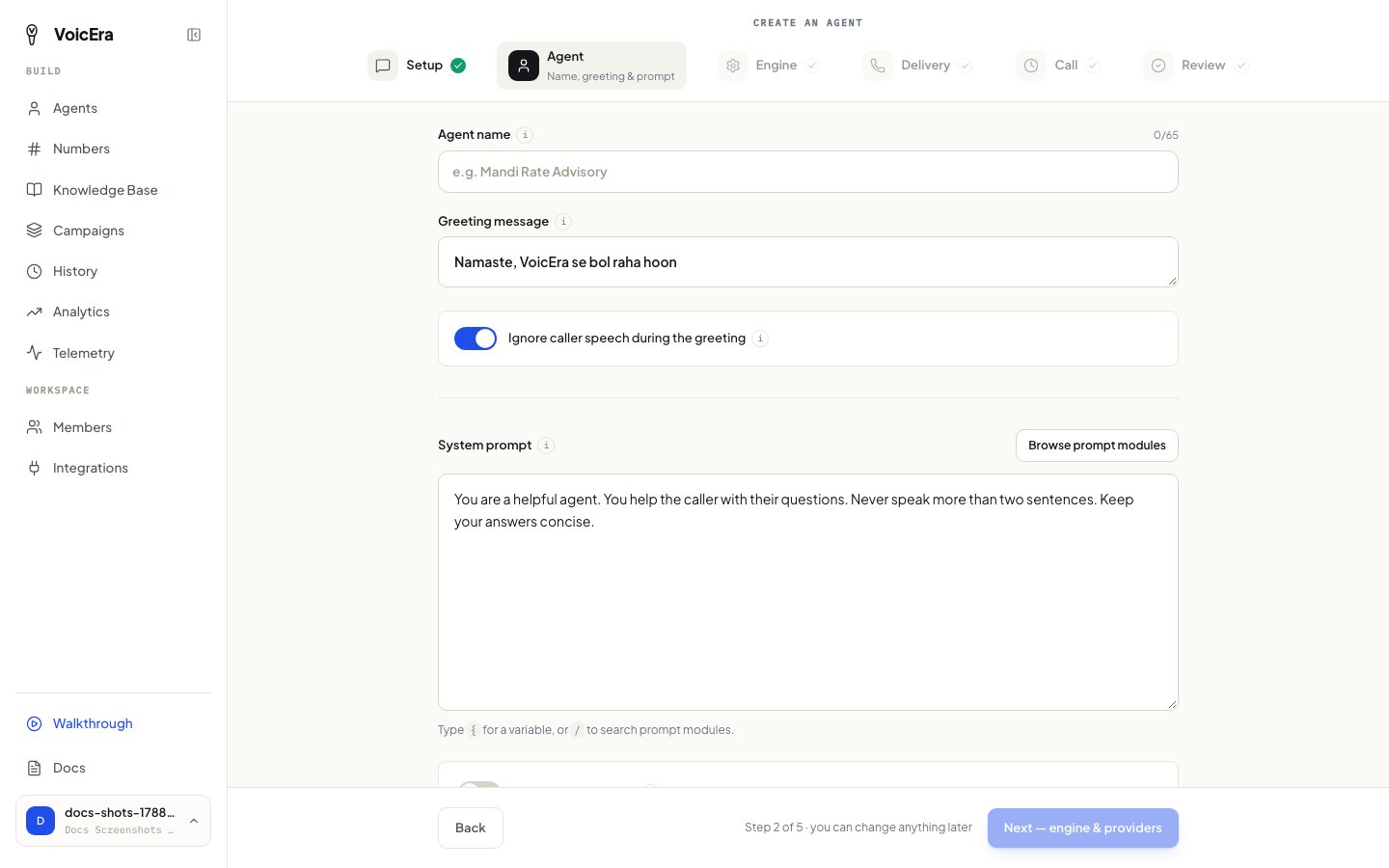The width and height of the screenshot is (1389, 868).
Task: Click the Integrations plug icon
Action: pos(34,468)
